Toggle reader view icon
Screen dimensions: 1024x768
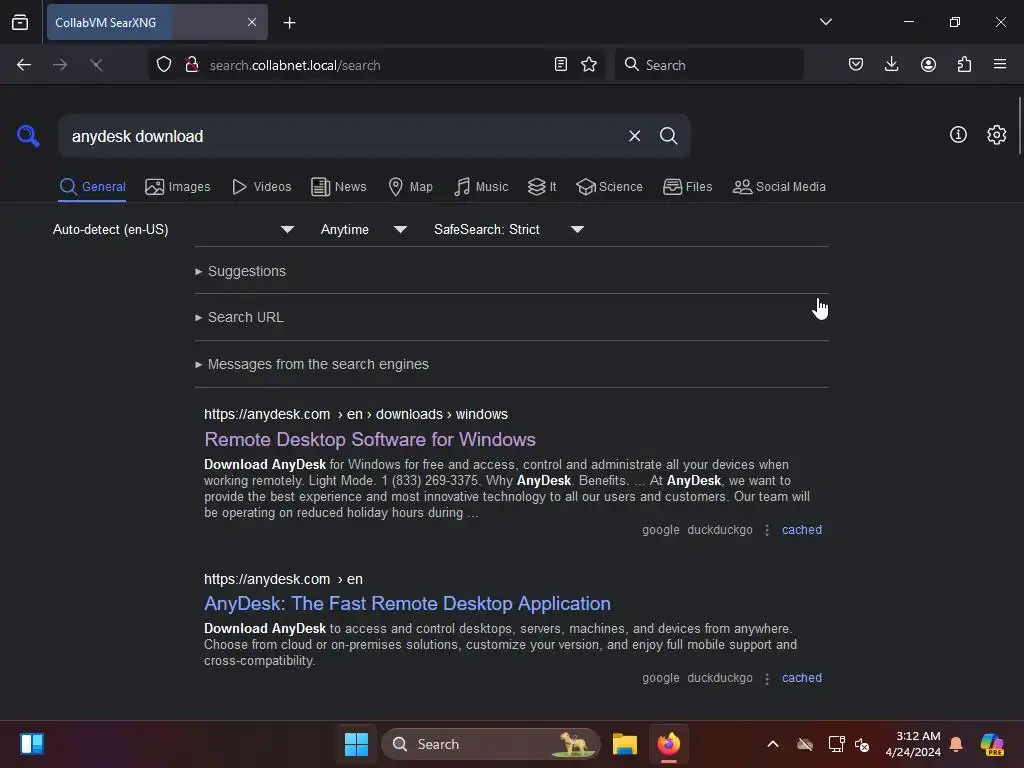click(x=560, y=64)
